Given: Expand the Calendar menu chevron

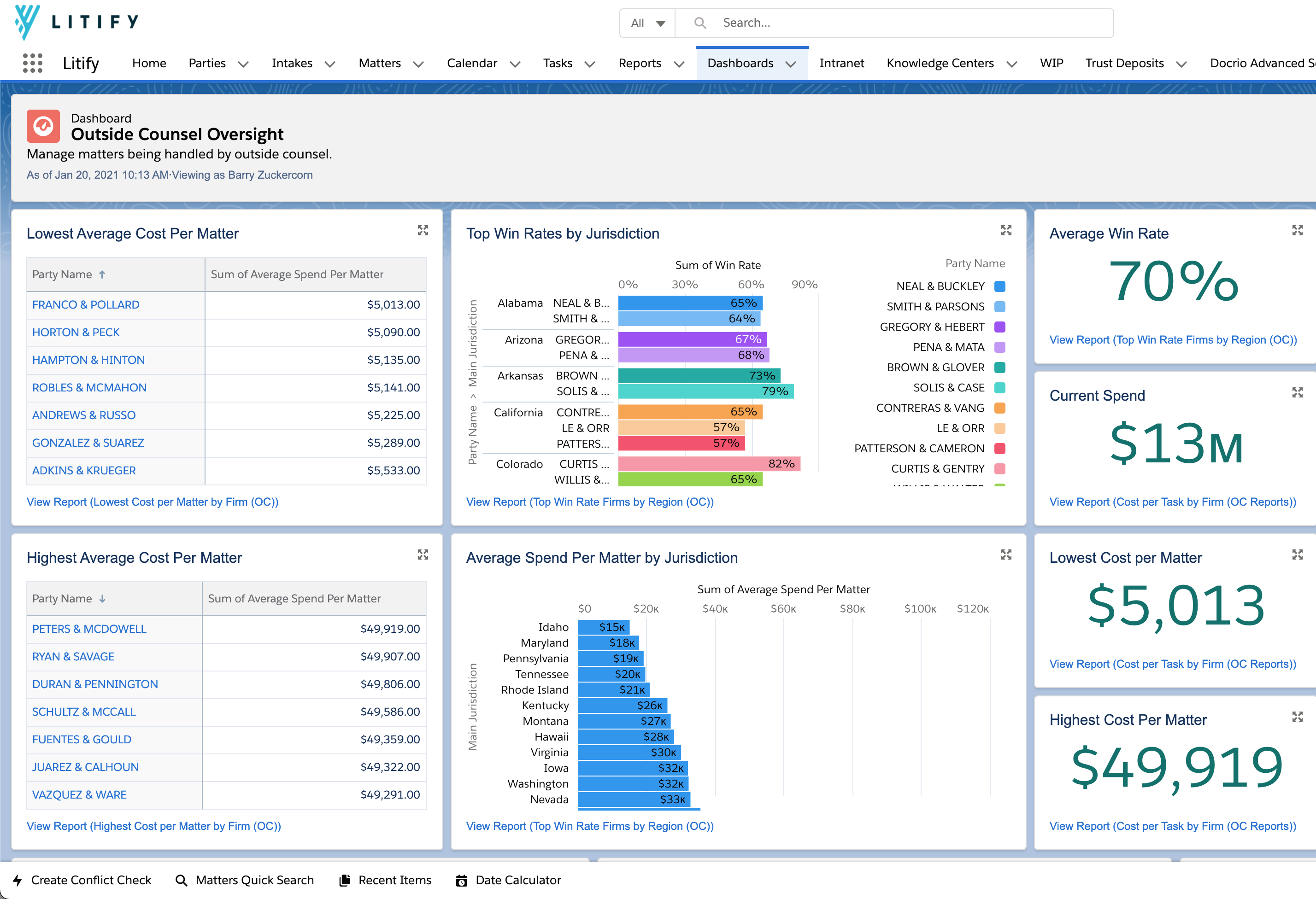Looking at the screenshot, I should click(515, 64).
